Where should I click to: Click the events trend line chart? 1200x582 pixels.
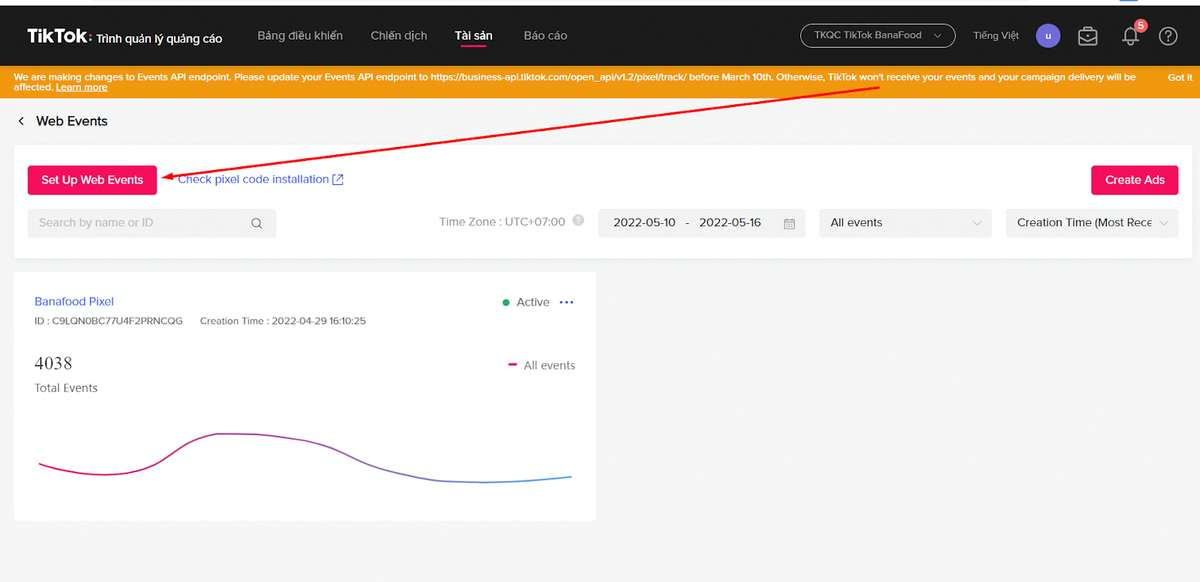coord(305,458)
